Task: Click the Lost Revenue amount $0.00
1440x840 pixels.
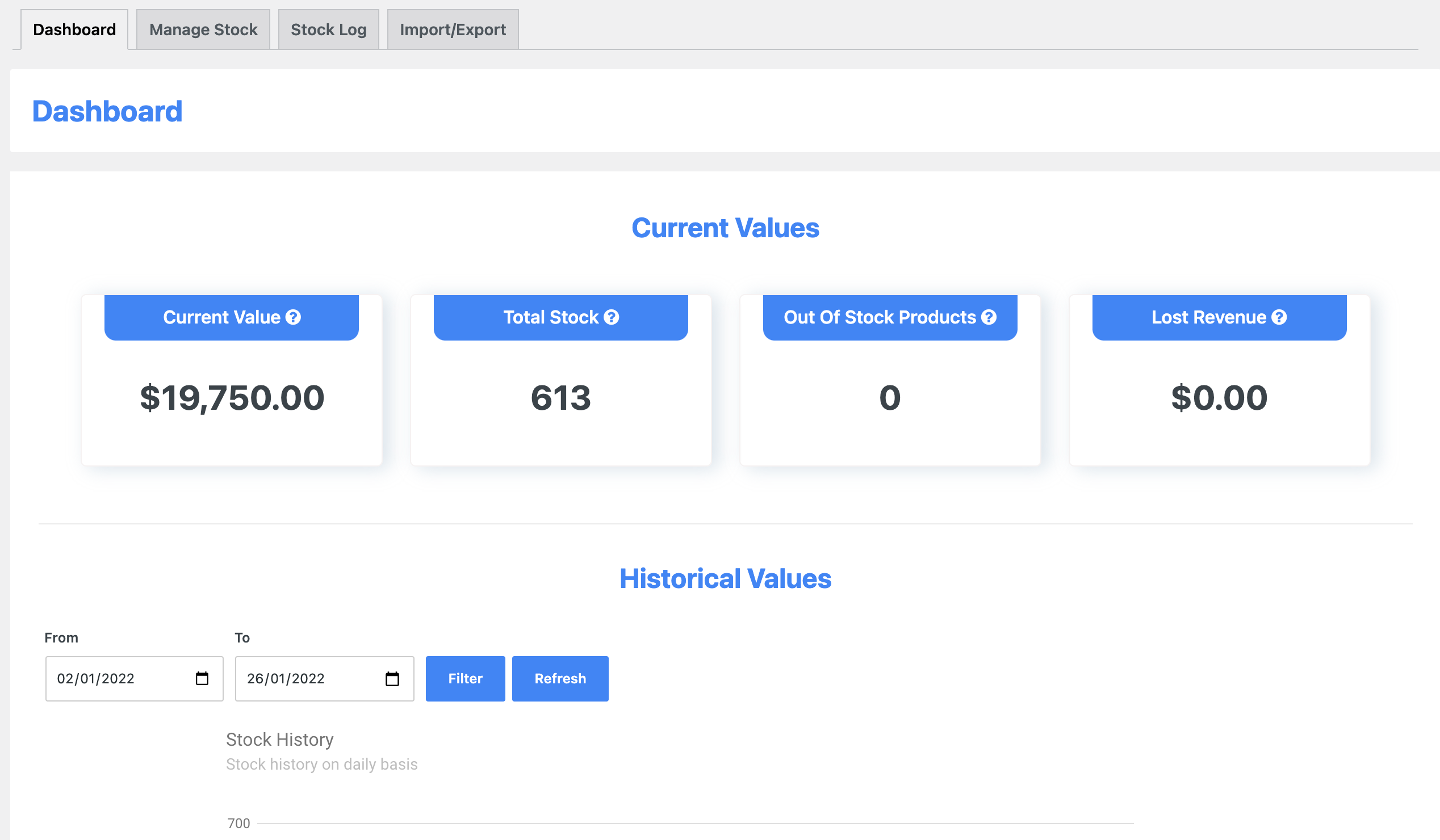Action: [1219, 398]
